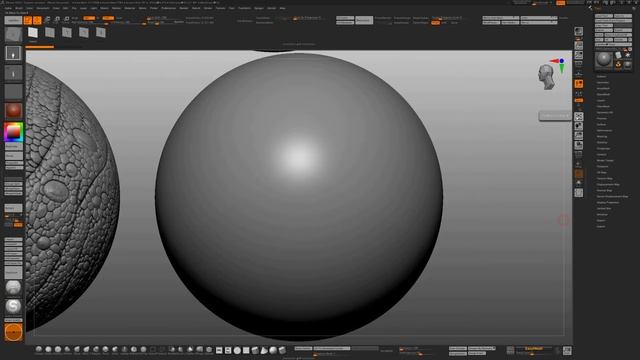Adjust the Rgb Intensity slider
The height and width of the screenshot is (360, 640).
click(x=90, y=23)
